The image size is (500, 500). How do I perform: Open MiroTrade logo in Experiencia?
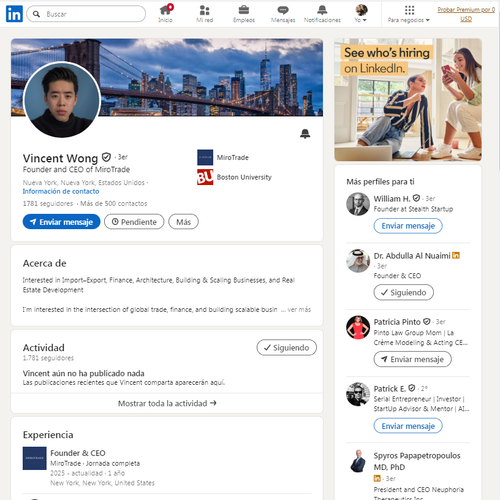[35, 458]
